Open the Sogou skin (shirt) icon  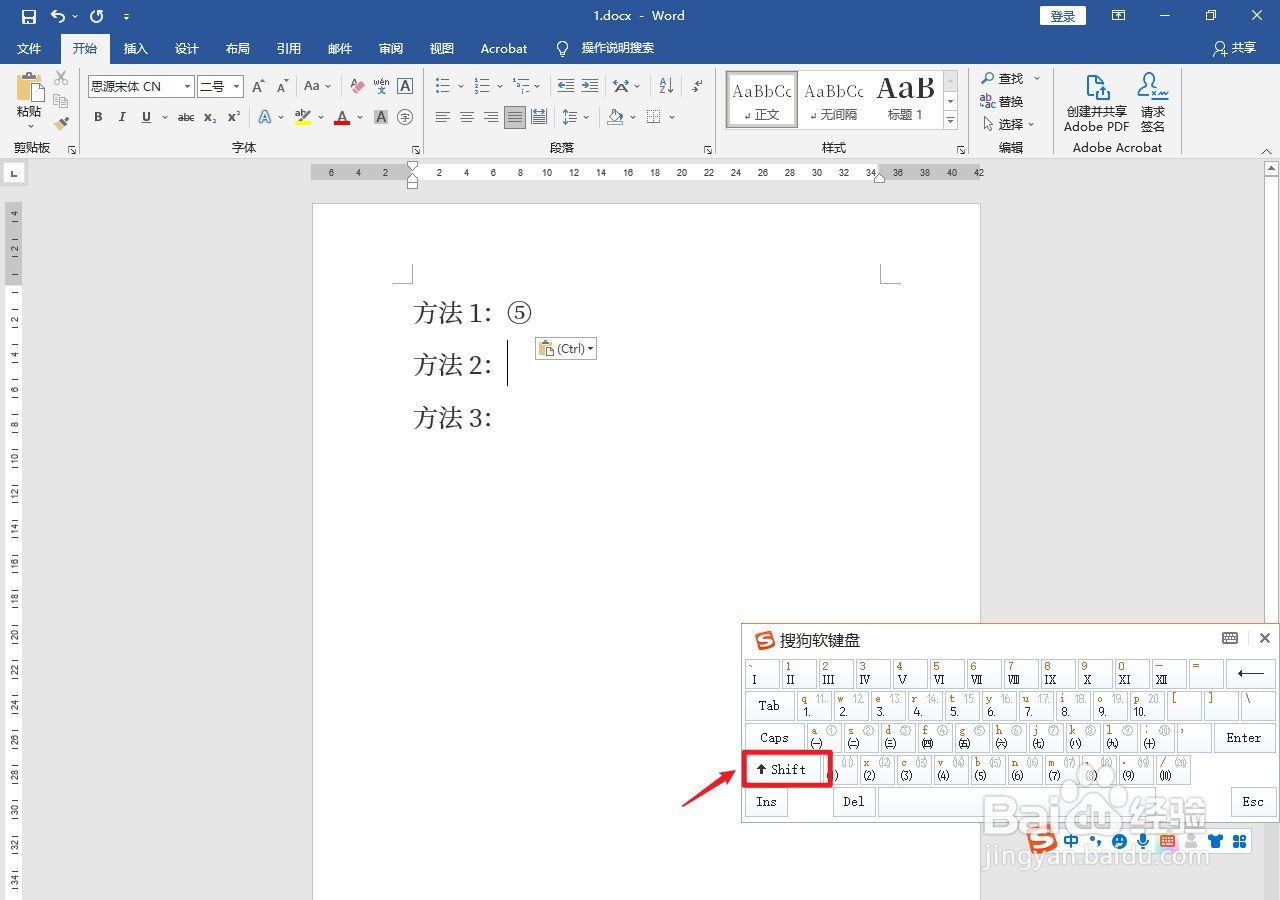coord(1215,841)
